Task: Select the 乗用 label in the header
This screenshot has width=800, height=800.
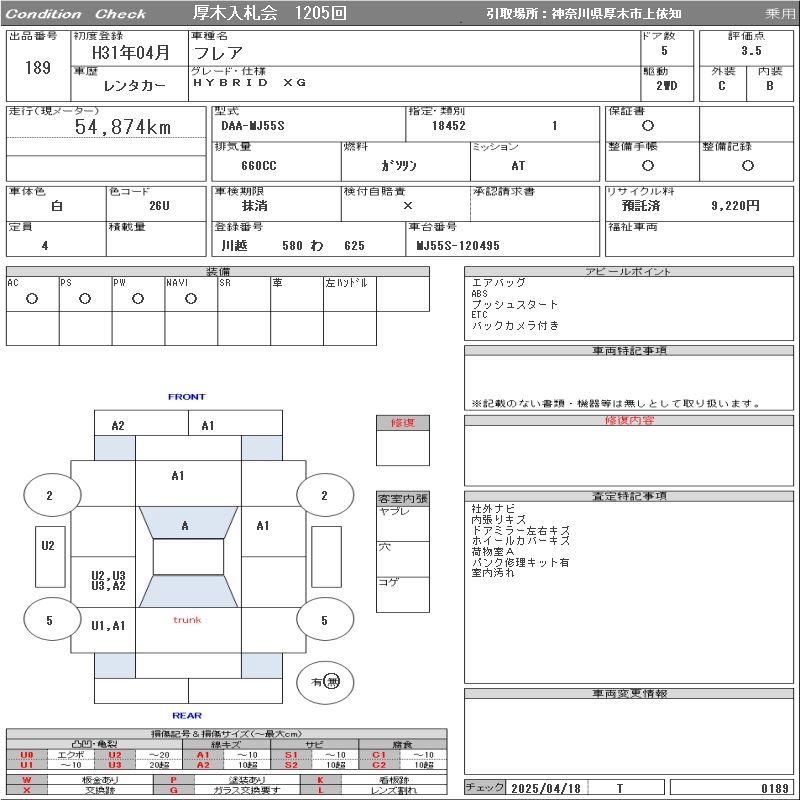Action: [779, 14]
